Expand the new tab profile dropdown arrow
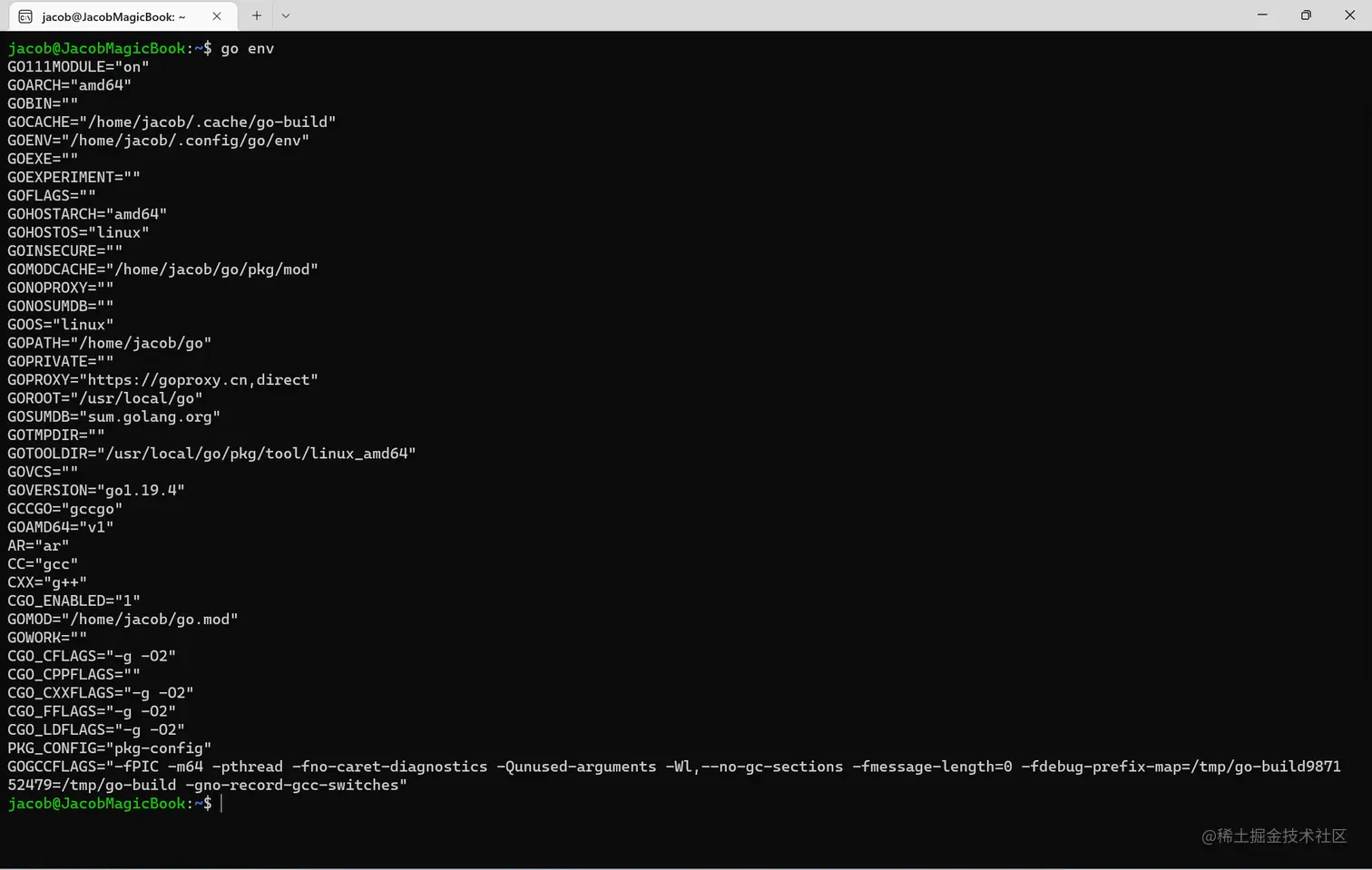Image resolution: width=1372 pixels, height=870 pixels. [286, 15]
